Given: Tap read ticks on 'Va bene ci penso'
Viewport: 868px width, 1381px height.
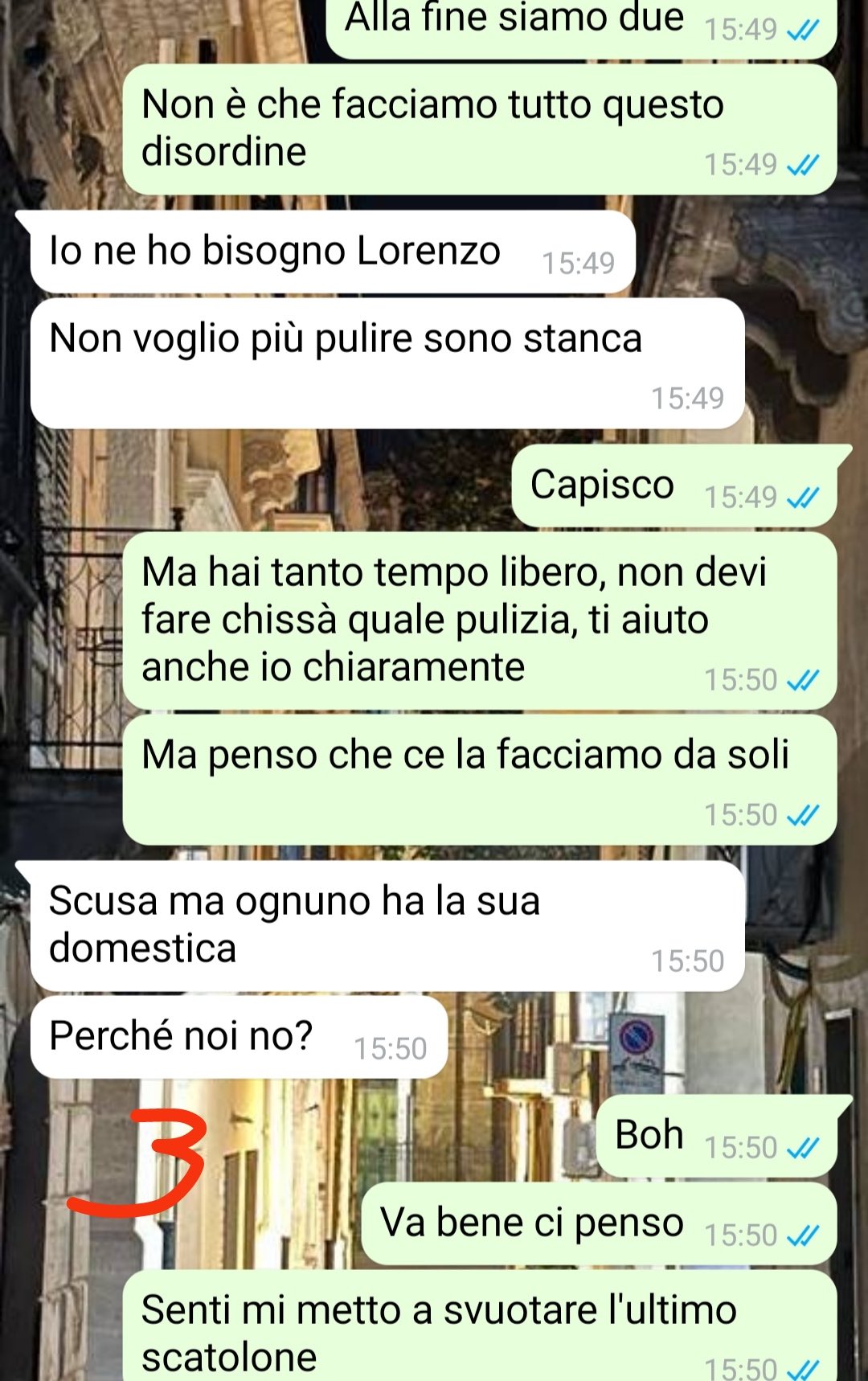Looking at the screenshot, I should (802, 1236).
